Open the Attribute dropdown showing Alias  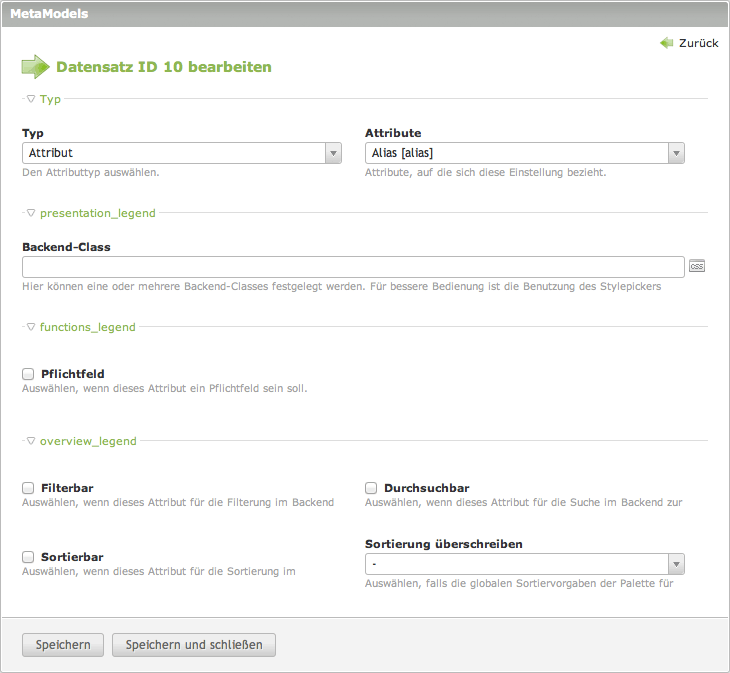(x=525, y=153)
